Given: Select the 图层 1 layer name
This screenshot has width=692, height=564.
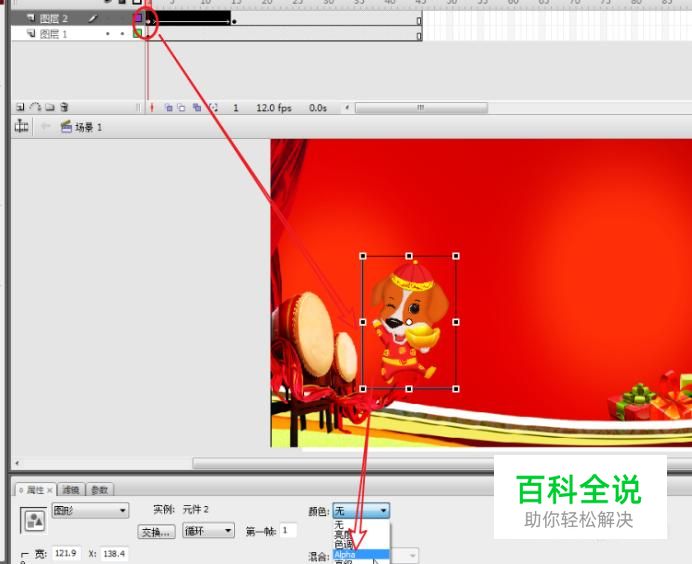Looking at the screenshot, I should click(53, 34).
